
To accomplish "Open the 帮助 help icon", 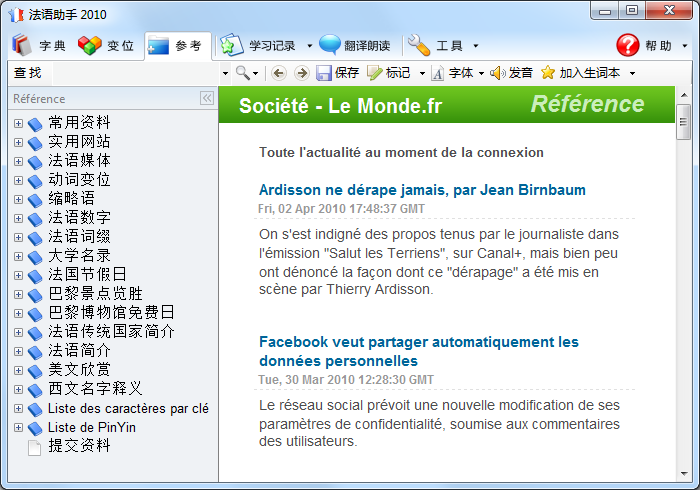I will click(627, 46).
